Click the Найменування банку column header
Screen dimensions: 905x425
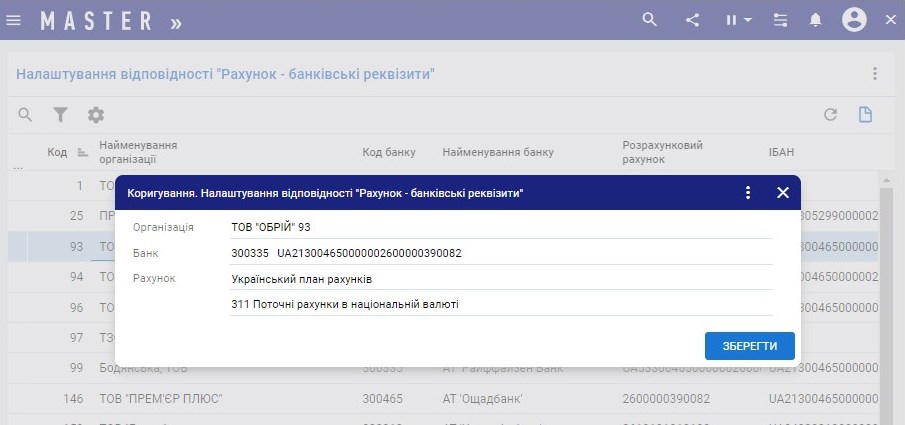498,152
